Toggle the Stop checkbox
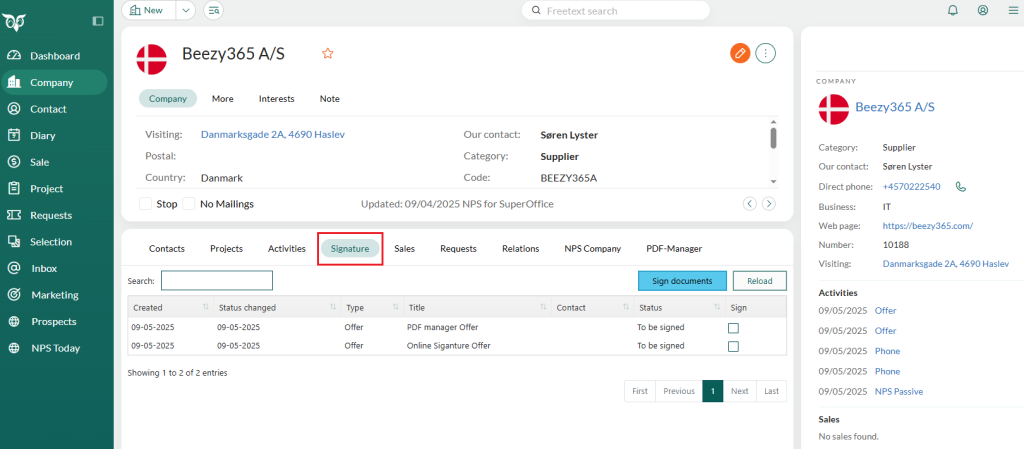The width and height of the screenshot is (1024, 449). [x=146, y=204]
